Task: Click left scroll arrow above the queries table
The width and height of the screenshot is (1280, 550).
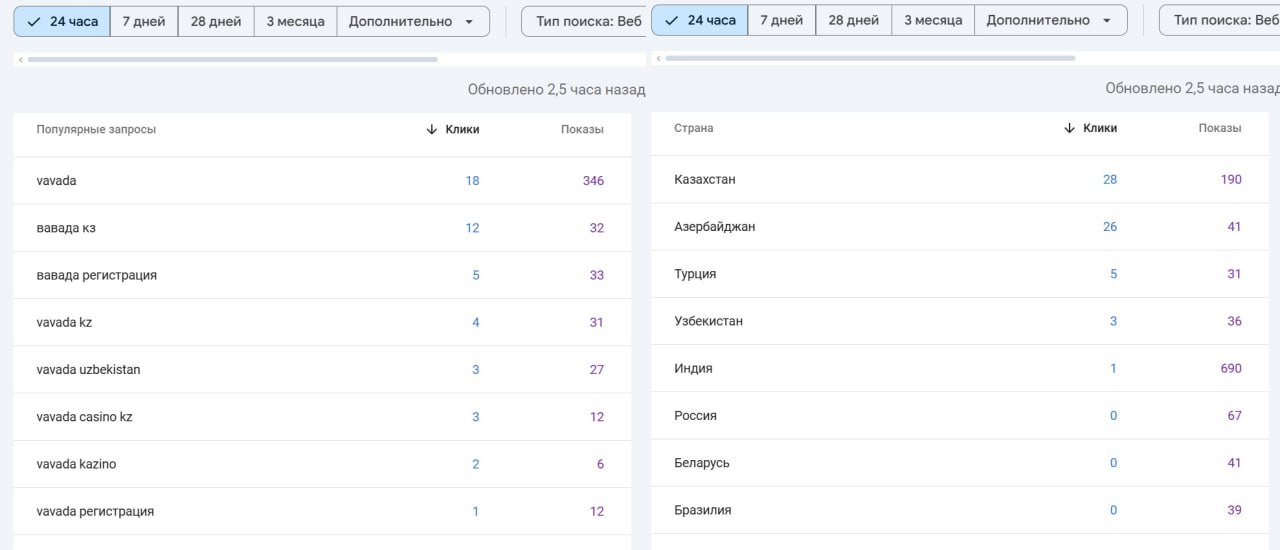Action: pos(21,60)
